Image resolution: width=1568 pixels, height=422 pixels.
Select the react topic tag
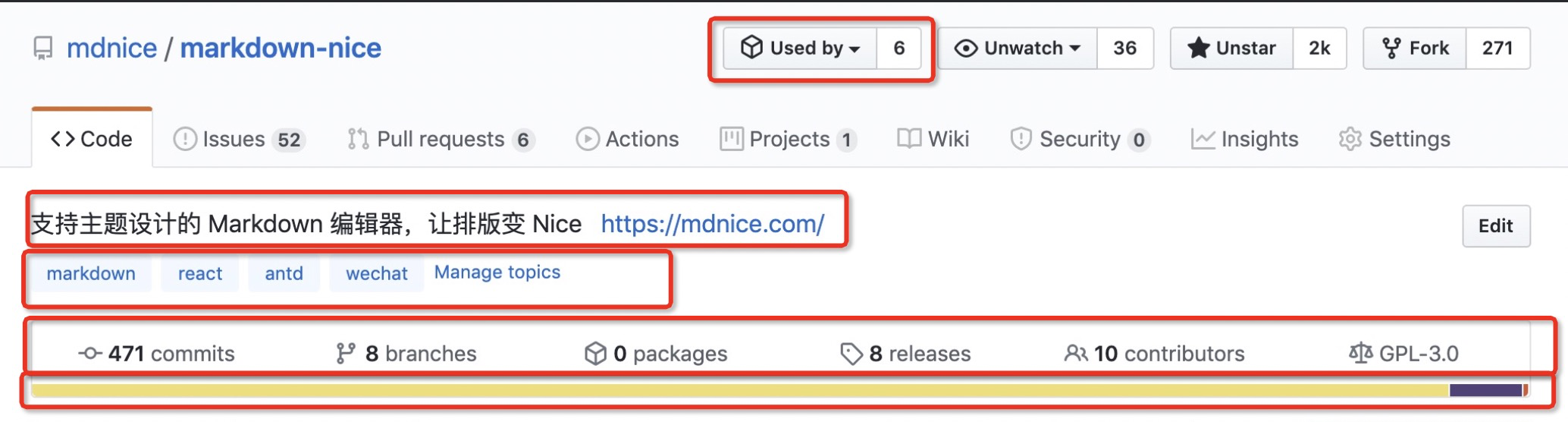pos(200,273)
